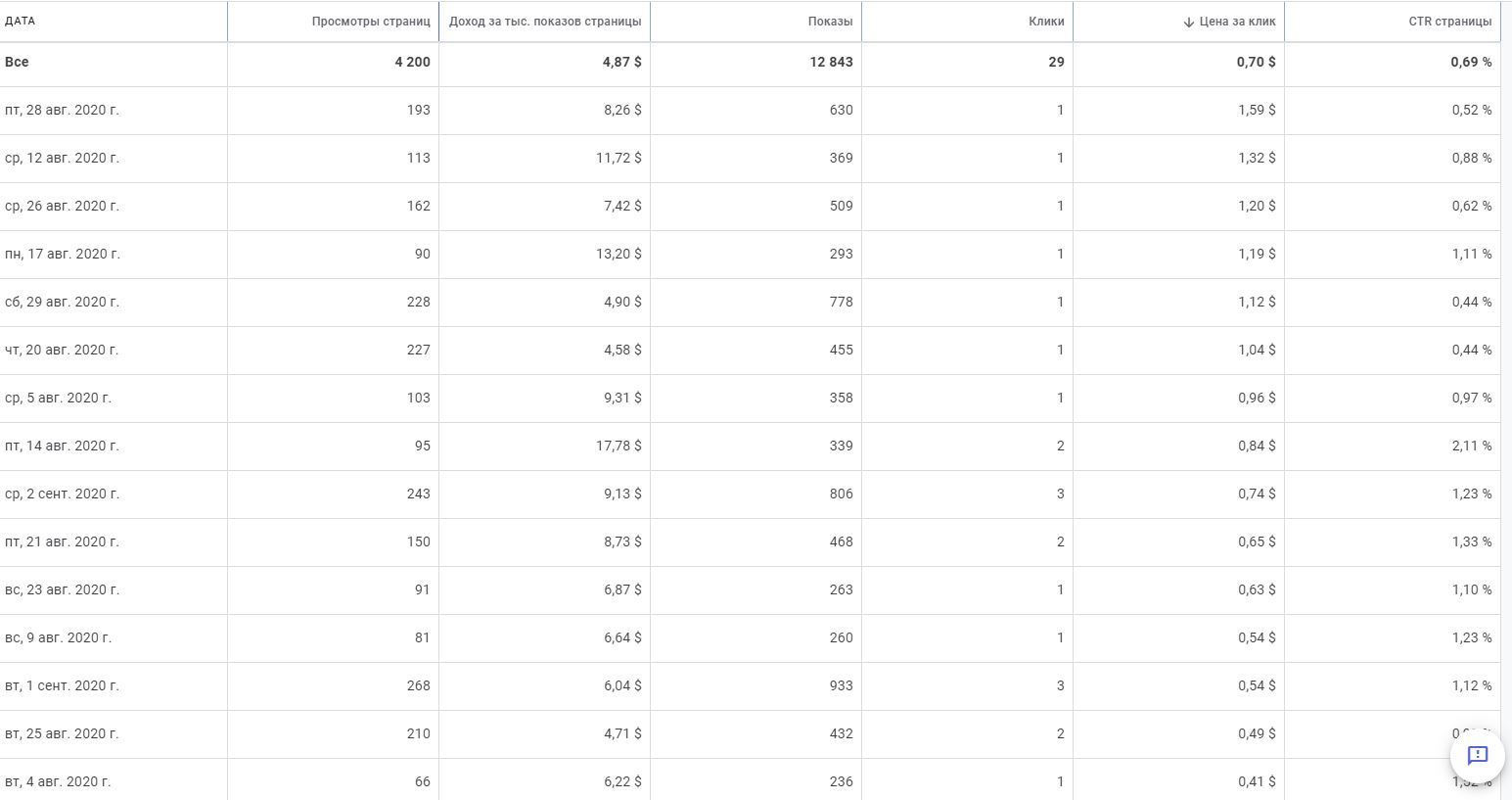Select row пн, 17 авг. 2020 г.
Screen dimensions: 1512x800
tap(63, 254)
